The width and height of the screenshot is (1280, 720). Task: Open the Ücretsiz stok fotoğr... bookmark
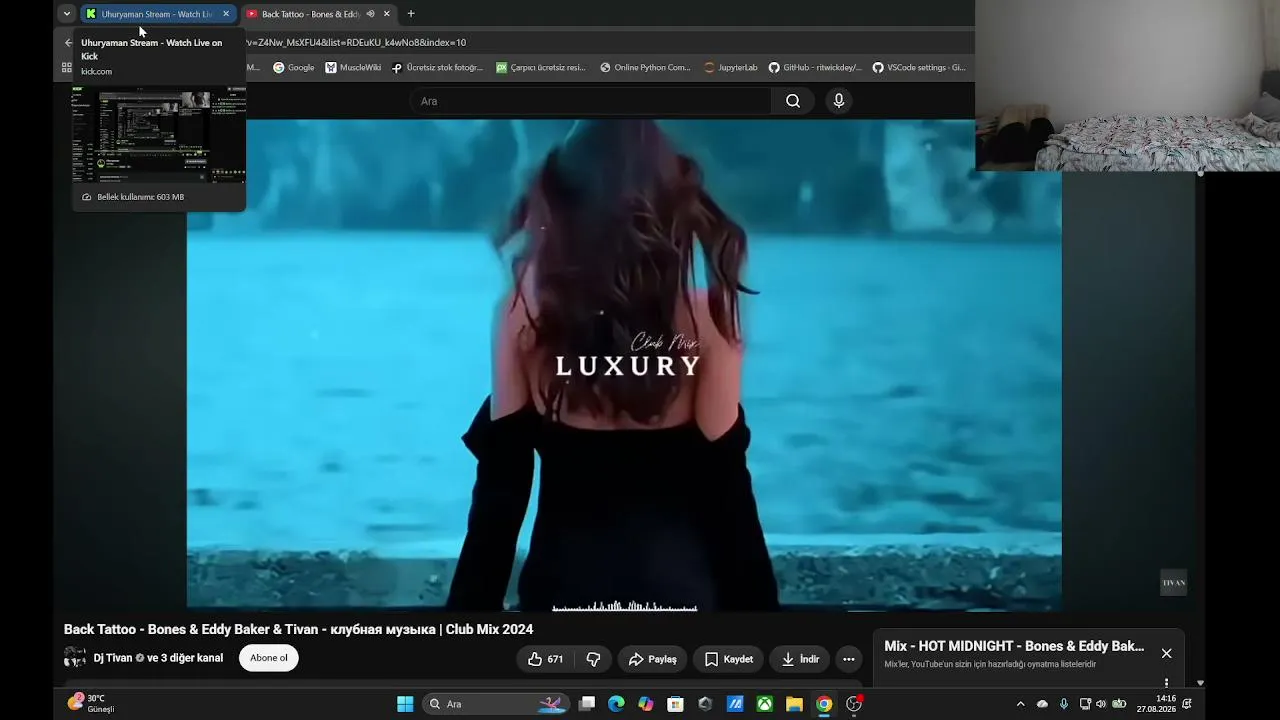(x=437, y=68)
